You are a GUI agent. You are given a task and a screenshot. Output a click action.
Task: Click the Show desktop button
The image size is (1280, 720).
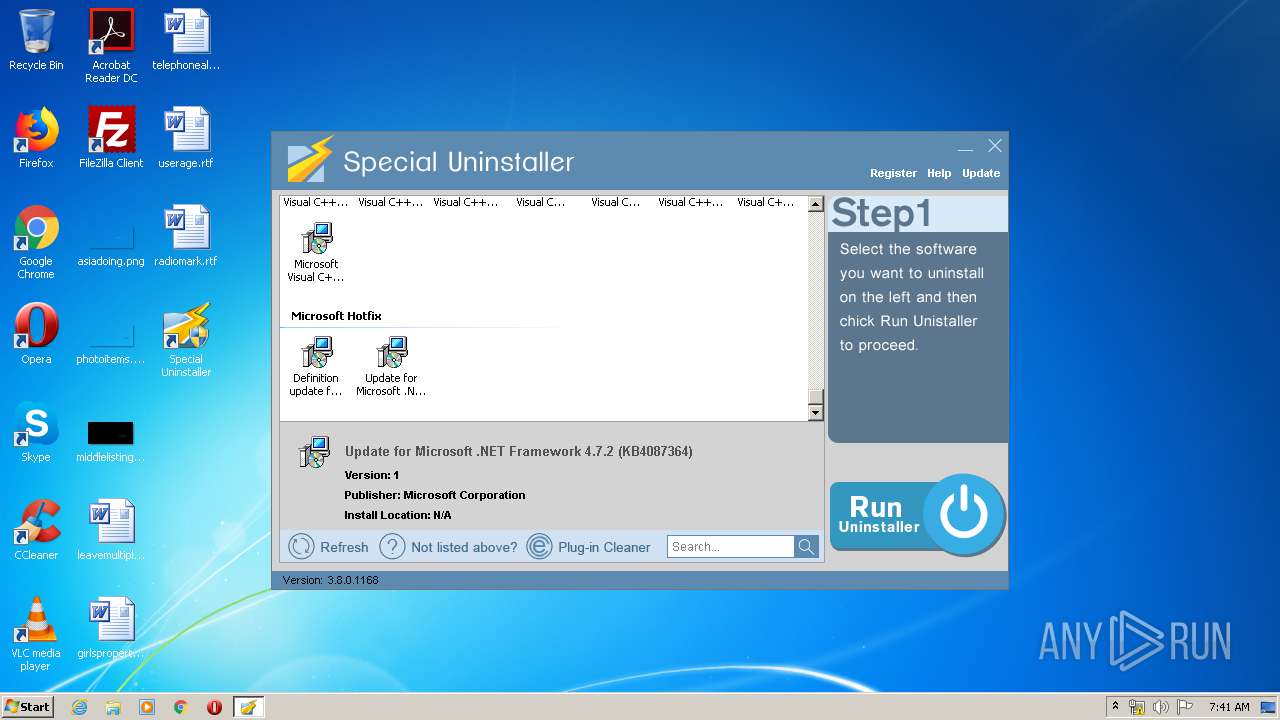click(x=1269, y=707)
